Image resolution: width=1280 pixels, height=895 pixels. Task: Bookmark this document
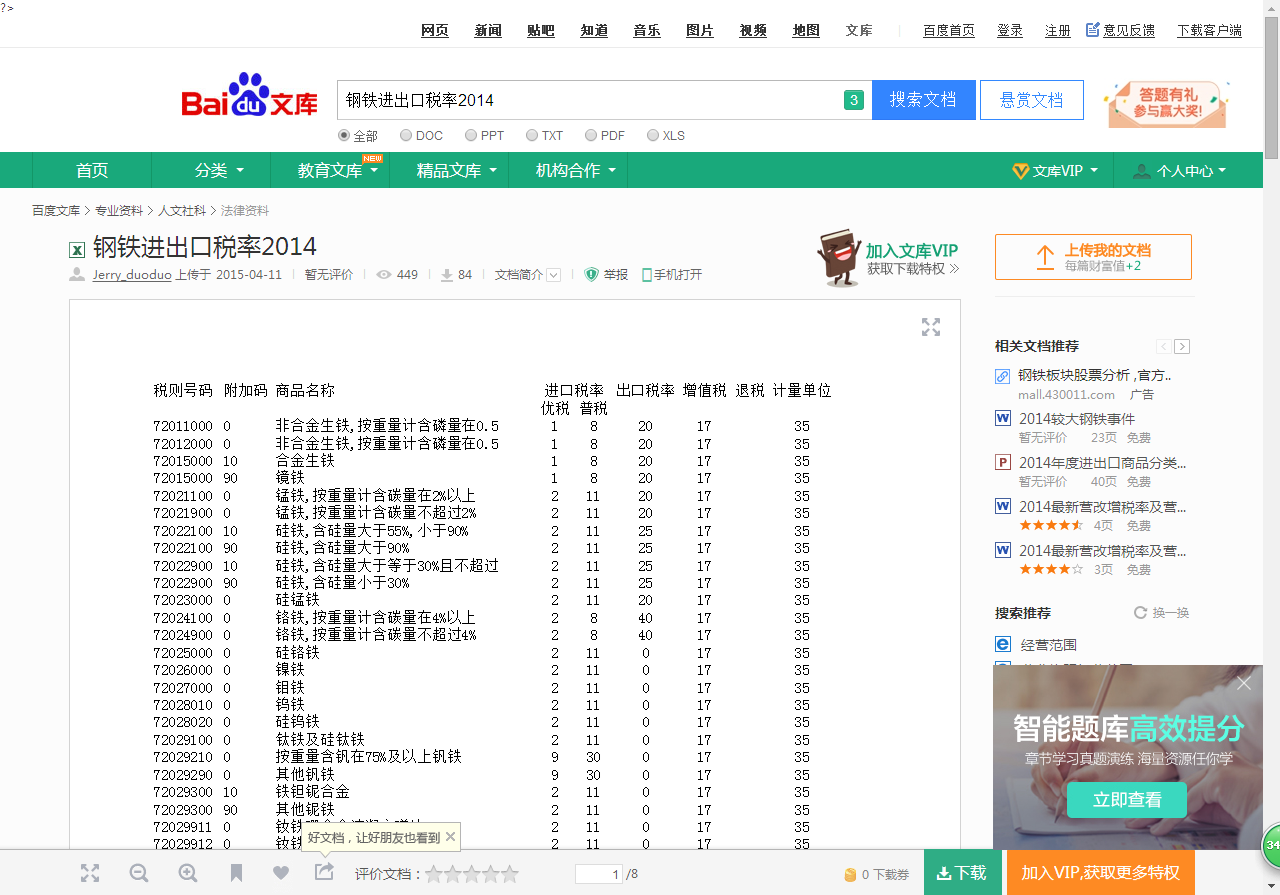[236, 873]
